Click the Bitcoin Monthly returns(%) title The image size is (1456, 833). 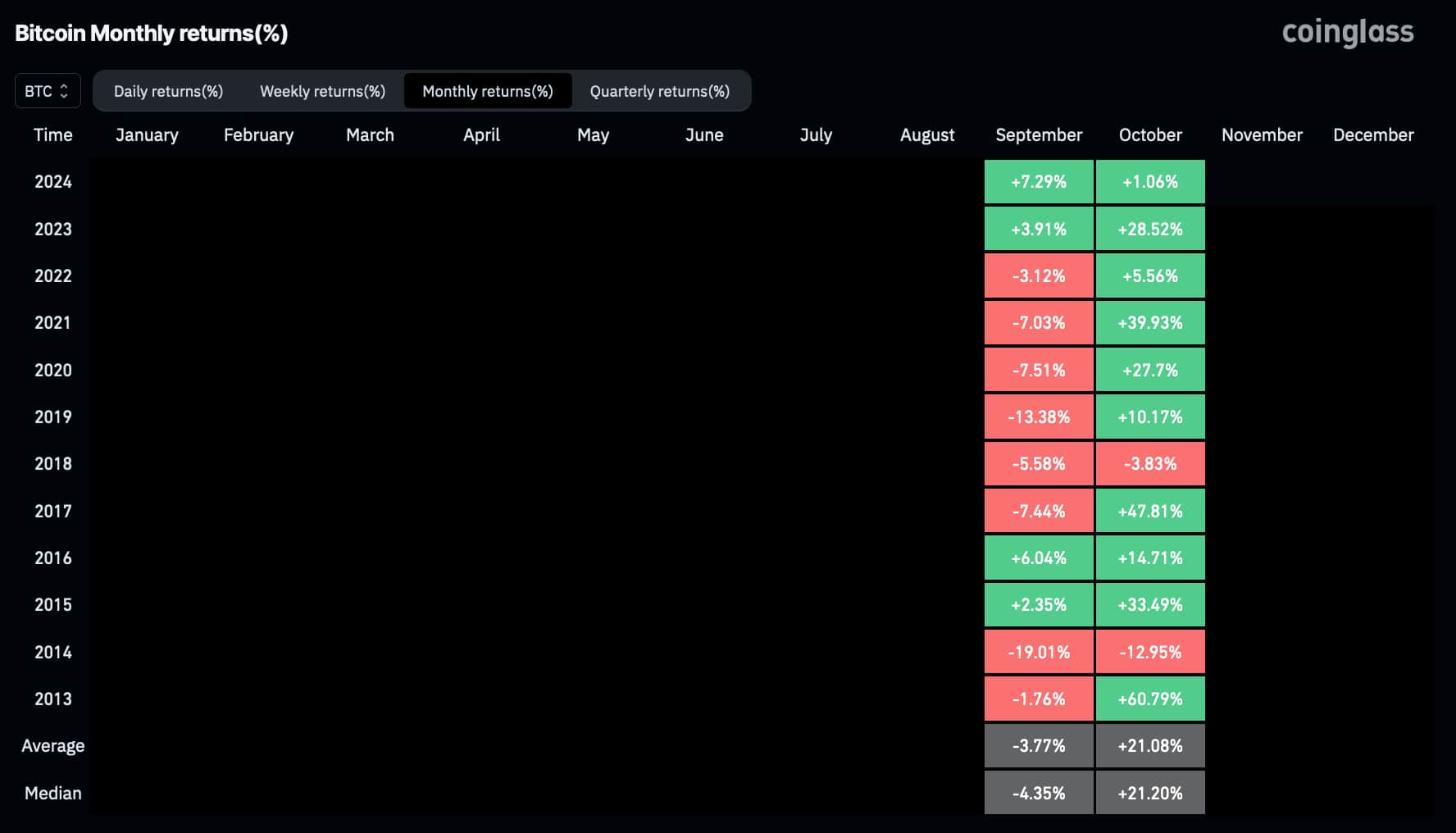pyautogui.click(x=152, y=34)
